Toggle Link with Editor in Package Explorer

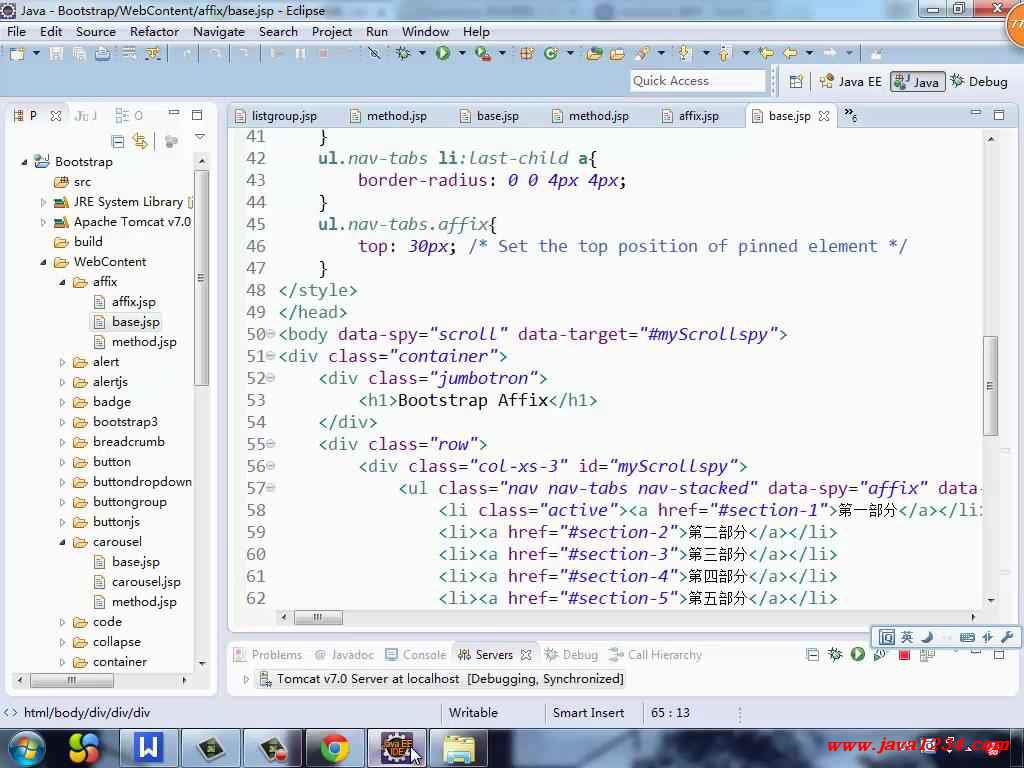tap(140, 141)
